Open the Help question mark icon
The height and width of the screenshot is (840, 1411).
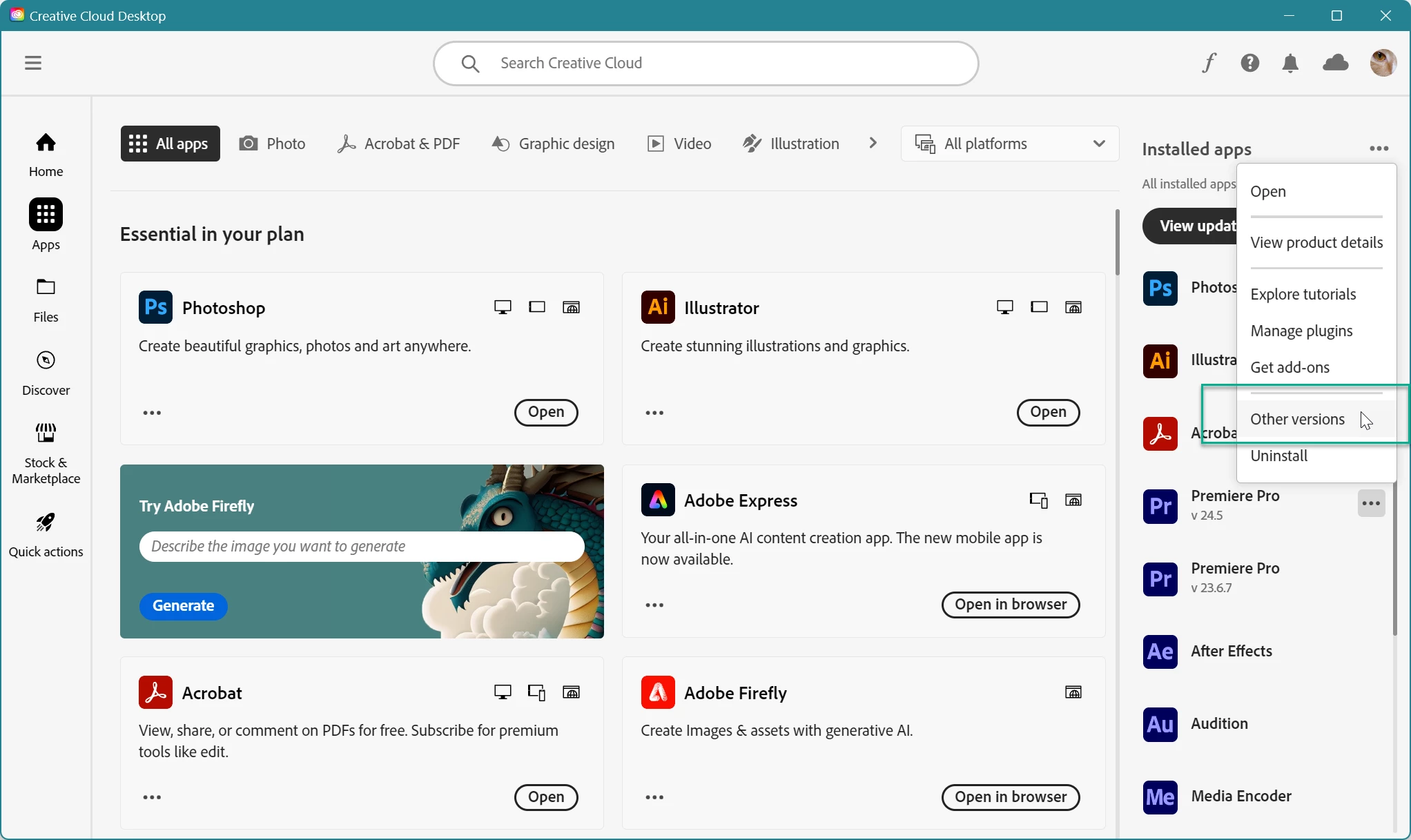coord(1249,63)
